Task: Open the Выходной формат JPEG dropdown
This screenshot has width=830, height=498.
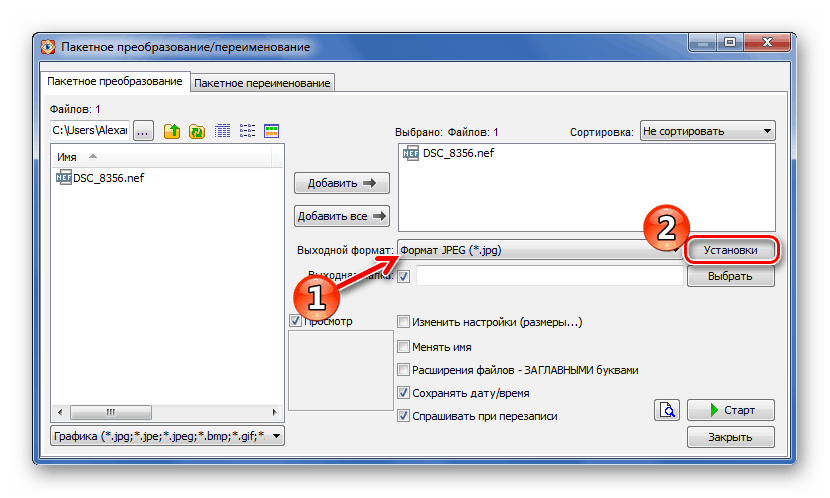Action: pyautogui.click(x=540, y=250)
